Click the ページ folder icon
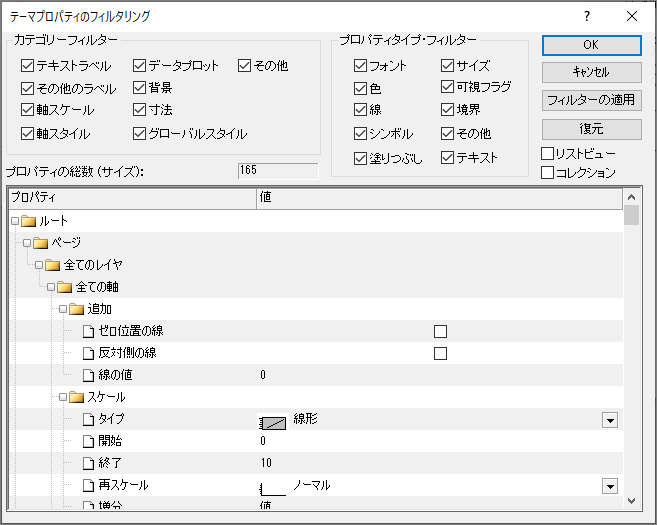This screenshot has height=525, width=657. [40, 243]
